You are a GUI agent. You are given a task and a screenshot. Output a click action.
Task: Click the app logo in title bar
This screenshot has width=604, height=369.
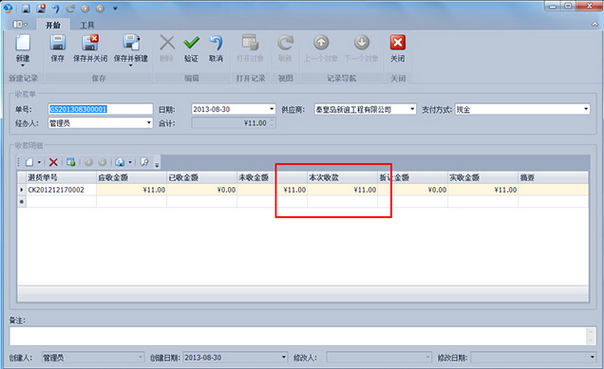pos(7,8)
